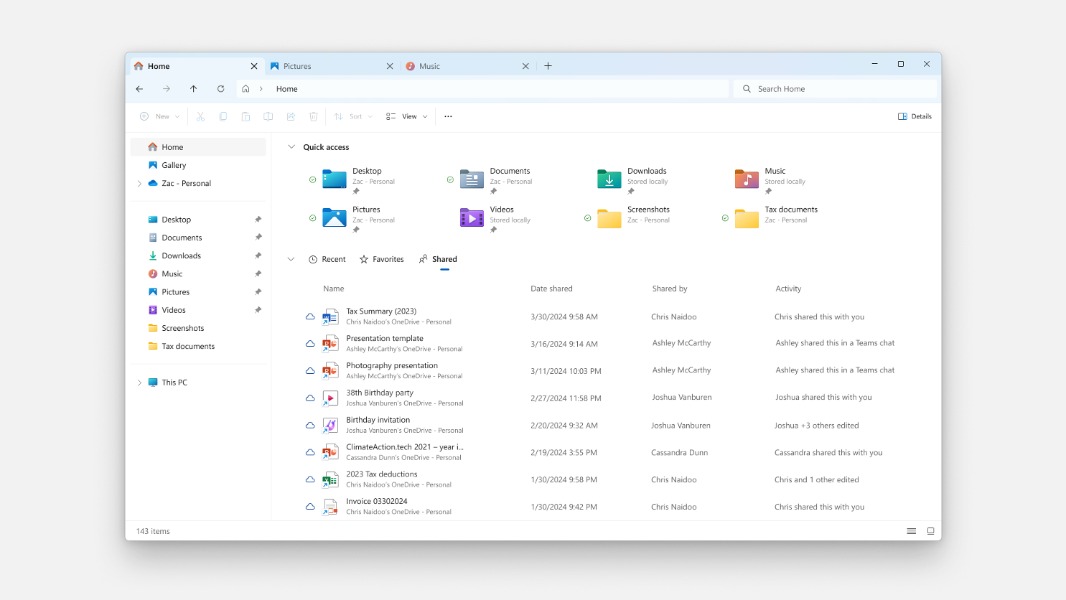Click the Copy icon in the command bar

coord(222,116)
